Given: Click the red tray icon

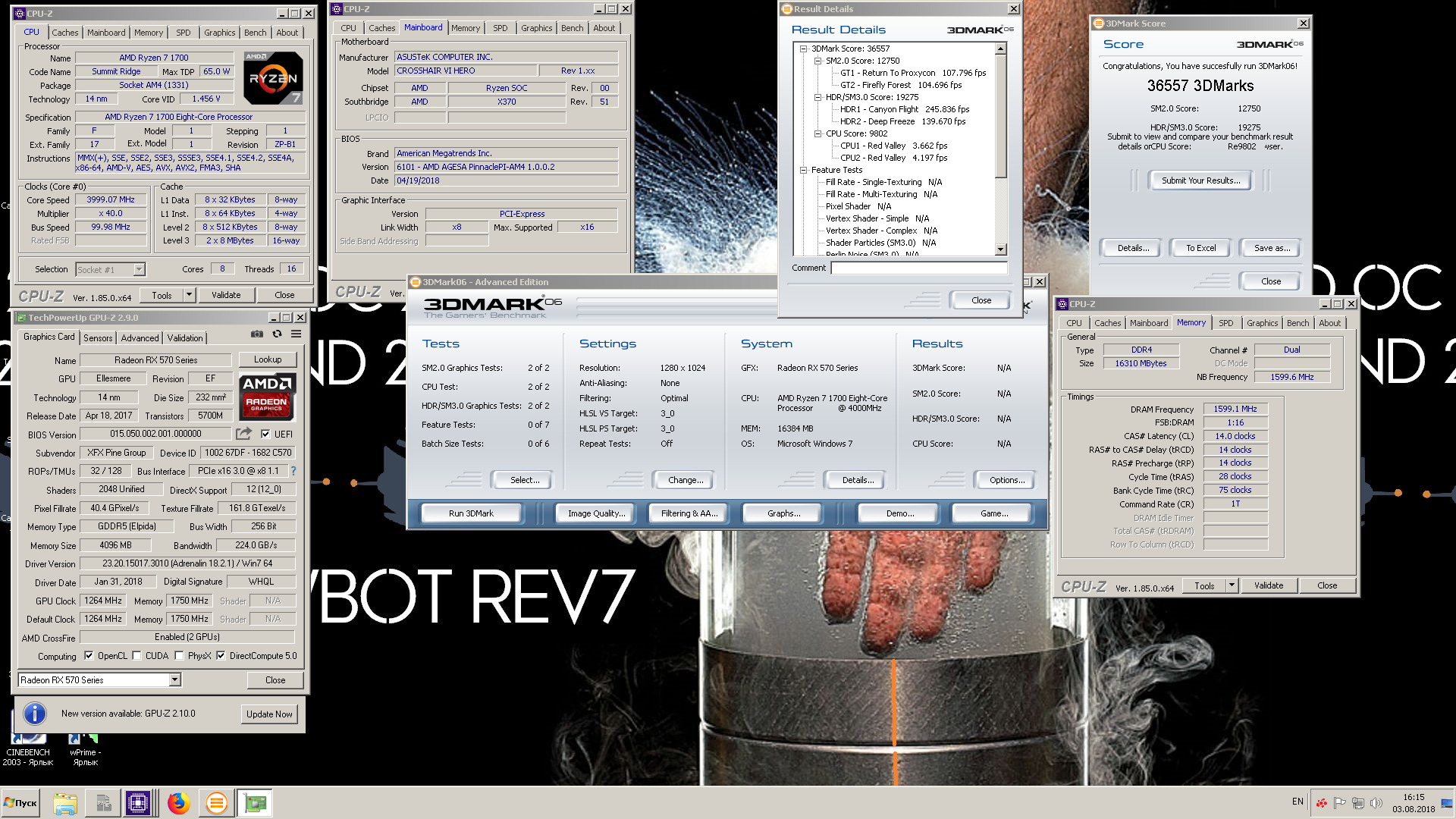Looking at the screenshot, I should [1321, 802].
